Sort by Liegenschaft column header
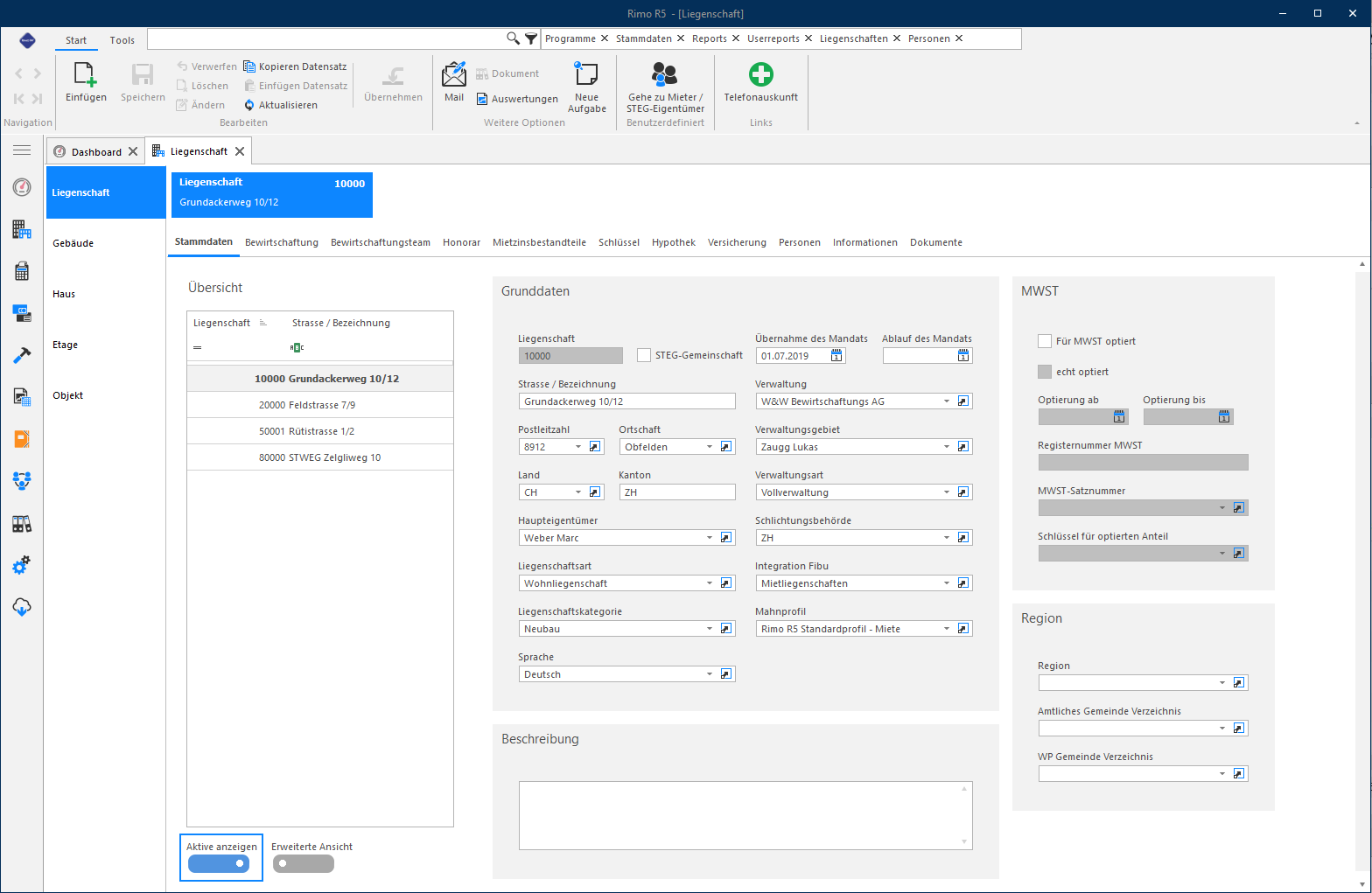This screenshot has width=1372, height=893. pyautogui.click(x=222, y=323)
